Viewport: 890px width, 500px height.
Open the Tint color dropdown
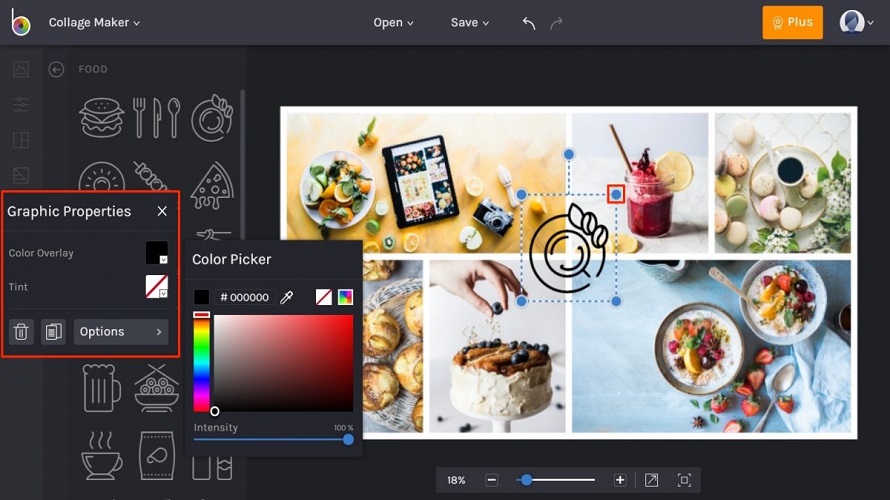coord(157,287)
